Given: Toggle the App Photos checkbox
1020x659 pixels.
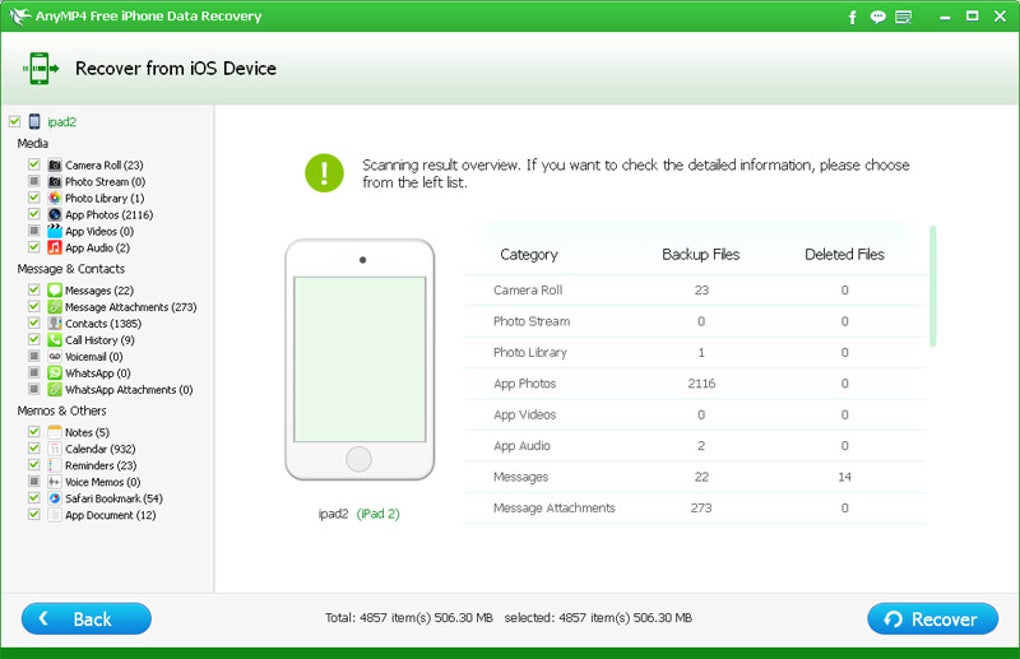Looking at the screenshot, I should 34,213.
